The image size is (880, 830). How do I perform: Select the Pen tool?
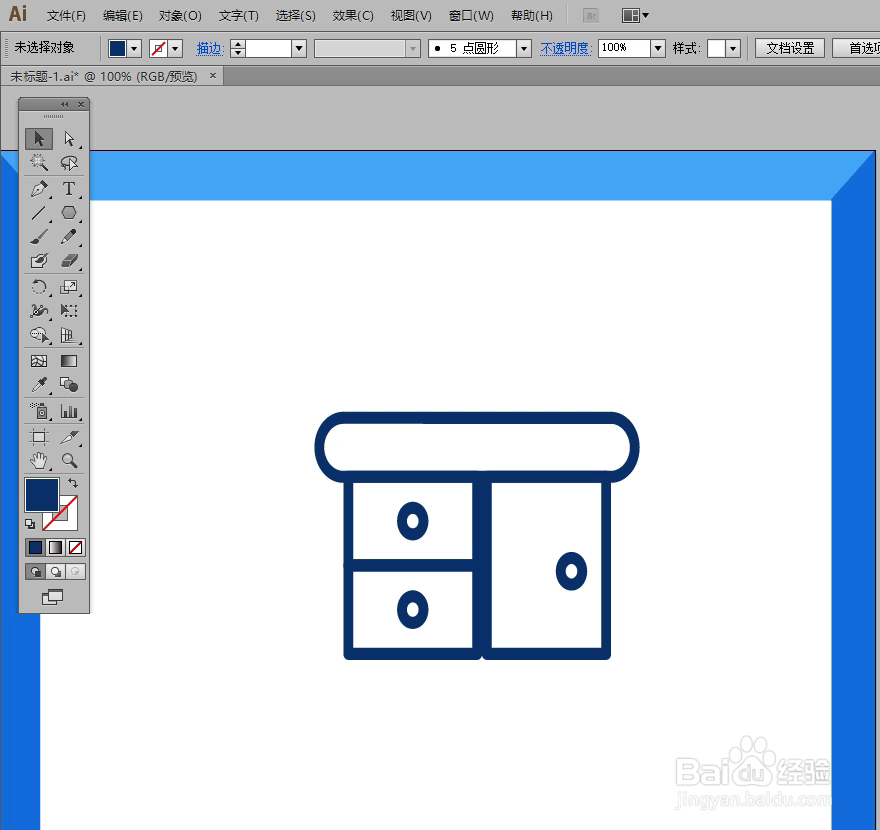pyautogui.click(x=39, y=189)
